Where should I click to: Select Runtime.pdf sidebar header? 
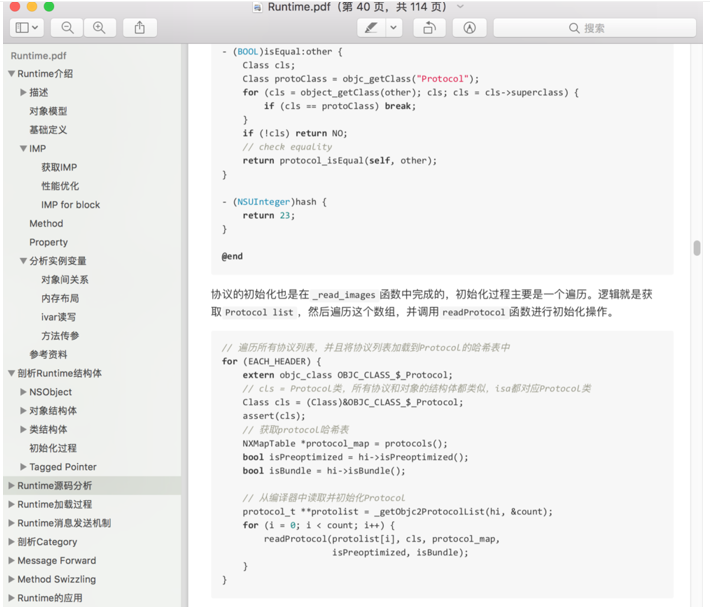click(38, 56)
